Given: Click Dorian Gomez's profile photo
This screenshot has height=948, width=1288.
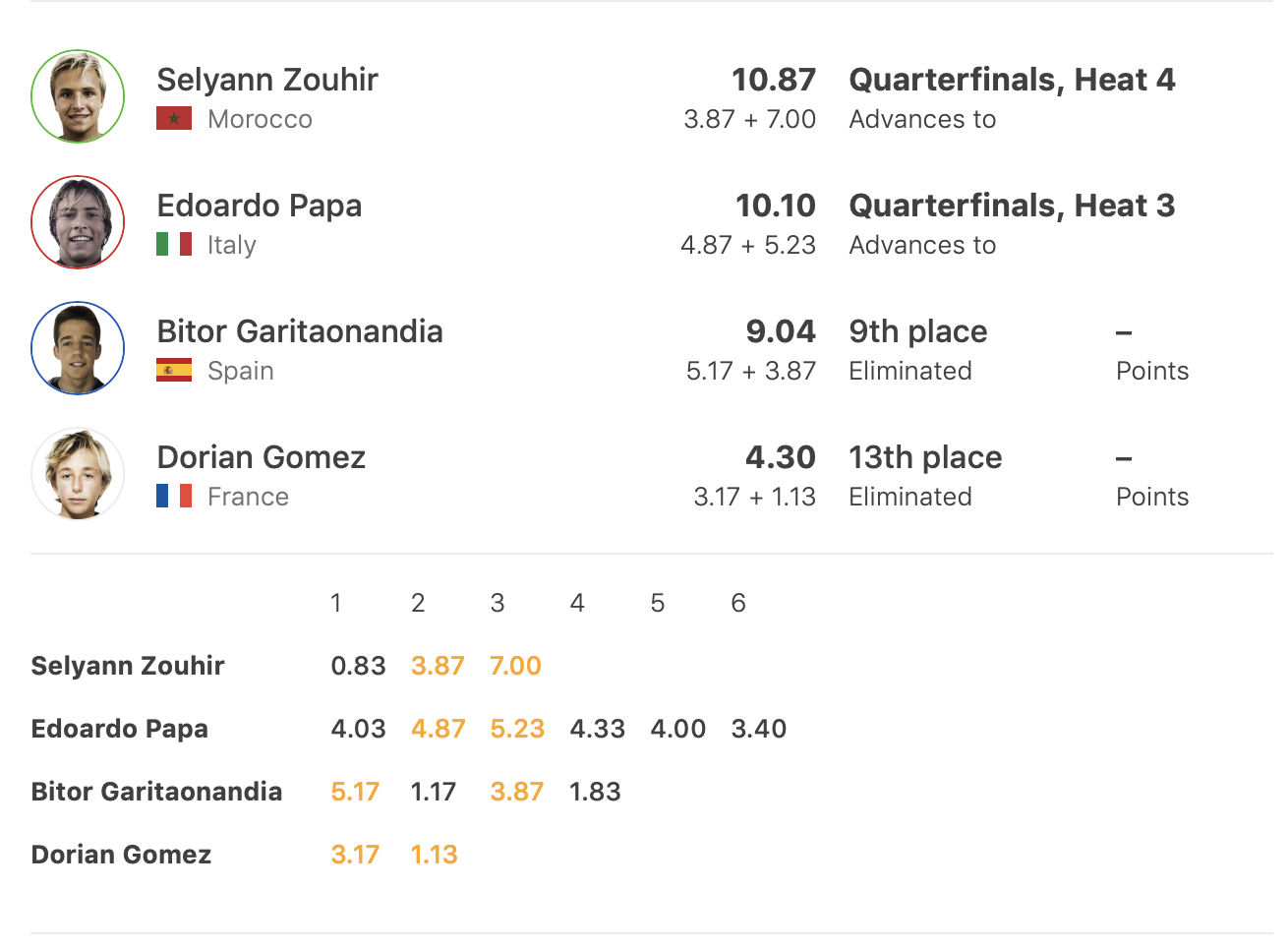Looking at the screenshot, I should [78, 474].
